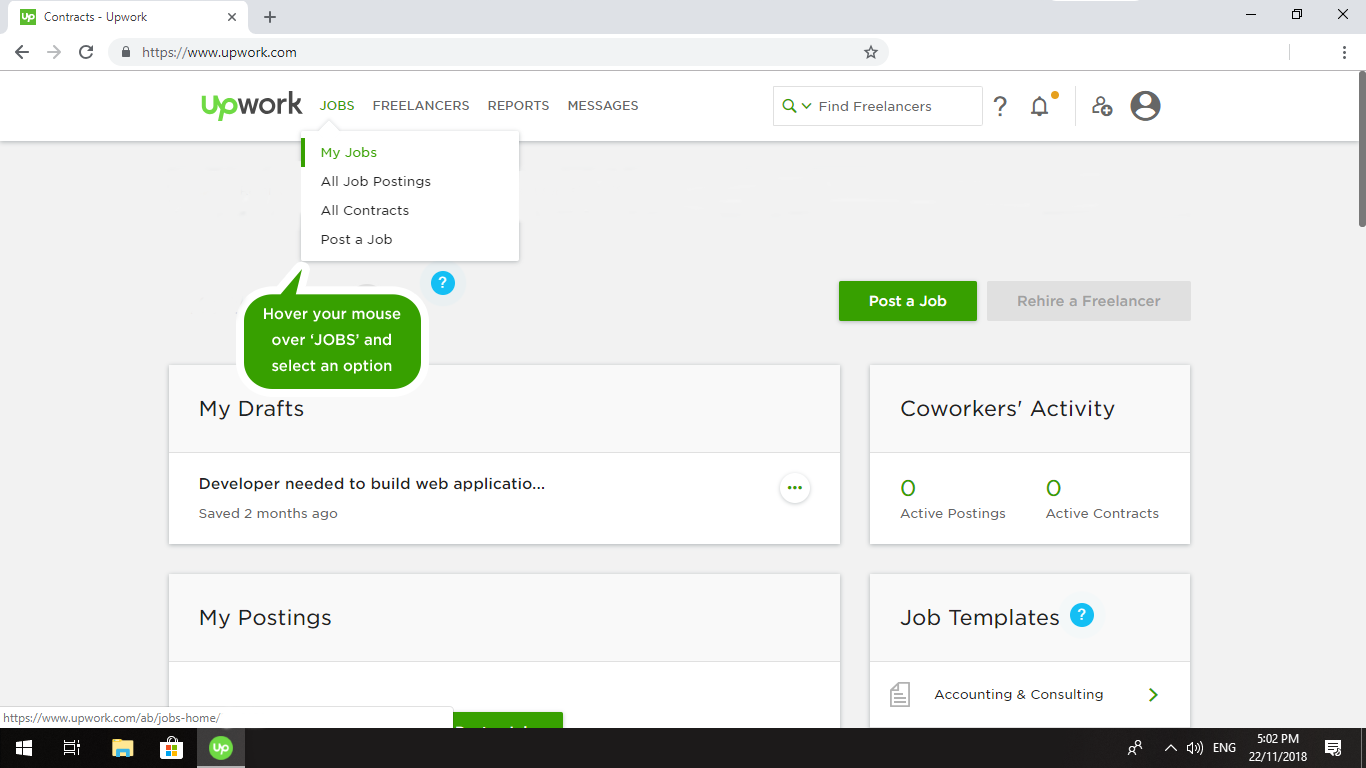Open the Freelancers navigation menu
Viewport: 1366px width, 768px height.
pyautogui.click(x=421, y=106)
